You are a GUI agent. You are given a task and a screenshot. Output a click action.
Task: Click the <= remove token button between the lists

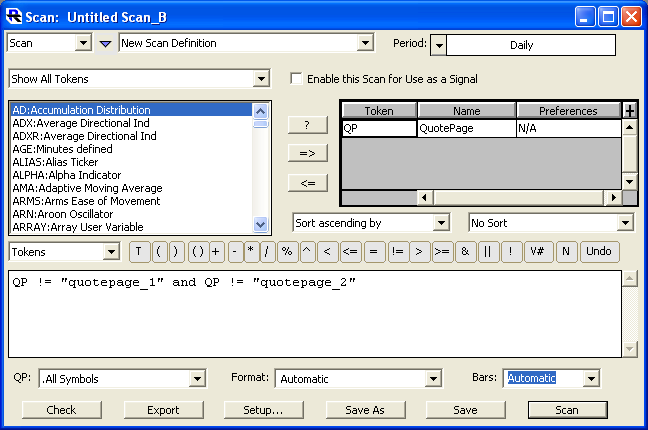click(308, 183)
